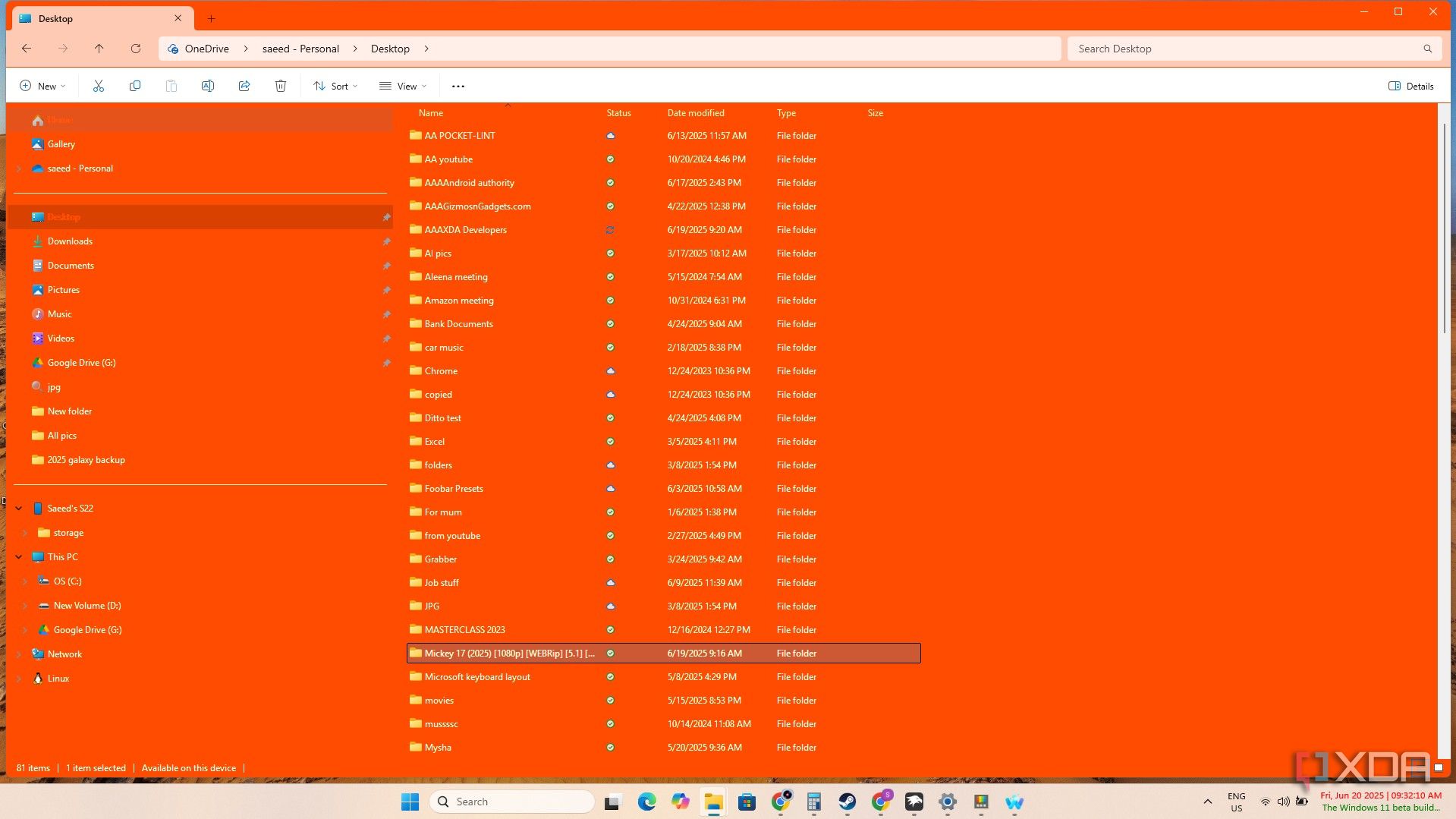Click the saeed - Personal breadcrumb

point(300,49)
